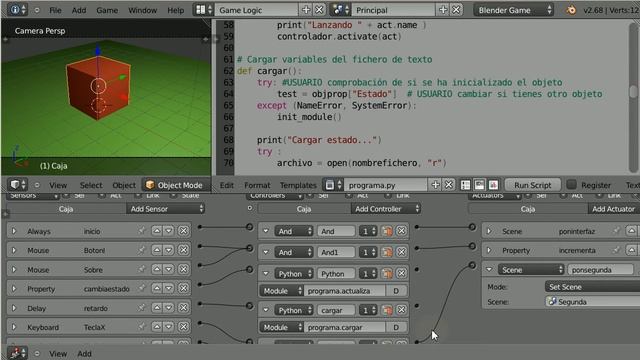The image size is (640, 360).
Task: Delete the Always inicio sensor
Action: (183, 231)
